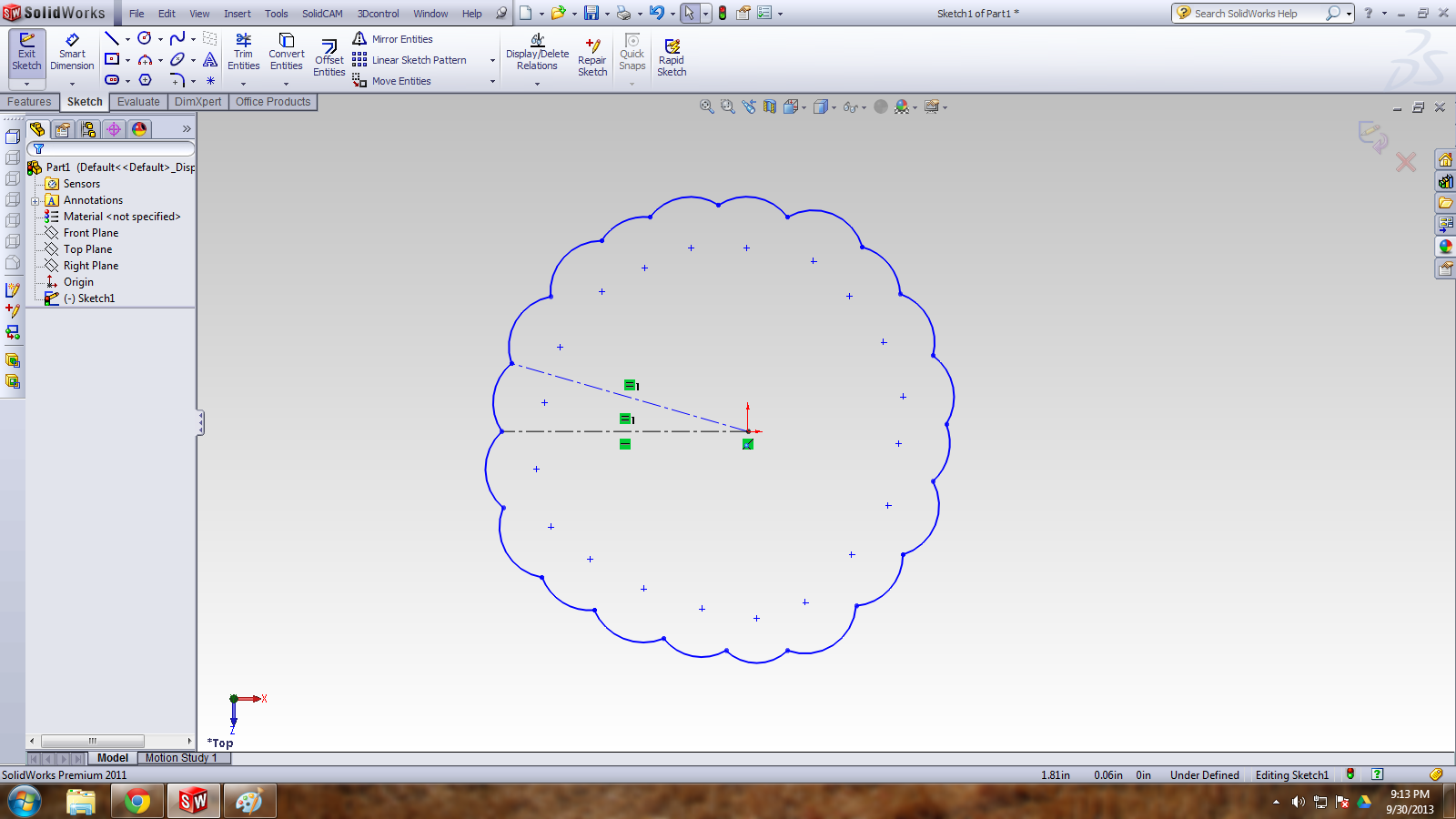The width and height of the screenshot is (1456, 819).
Task: Open the Design Library task pane tab
Action: pos(1445,181)
